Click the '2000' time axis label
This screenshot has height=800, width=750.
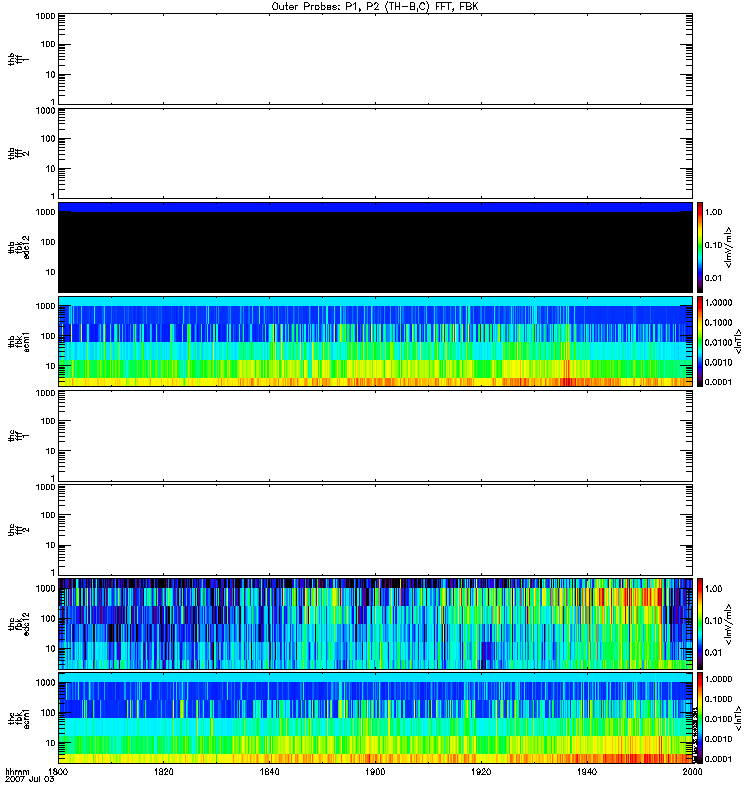692,771
